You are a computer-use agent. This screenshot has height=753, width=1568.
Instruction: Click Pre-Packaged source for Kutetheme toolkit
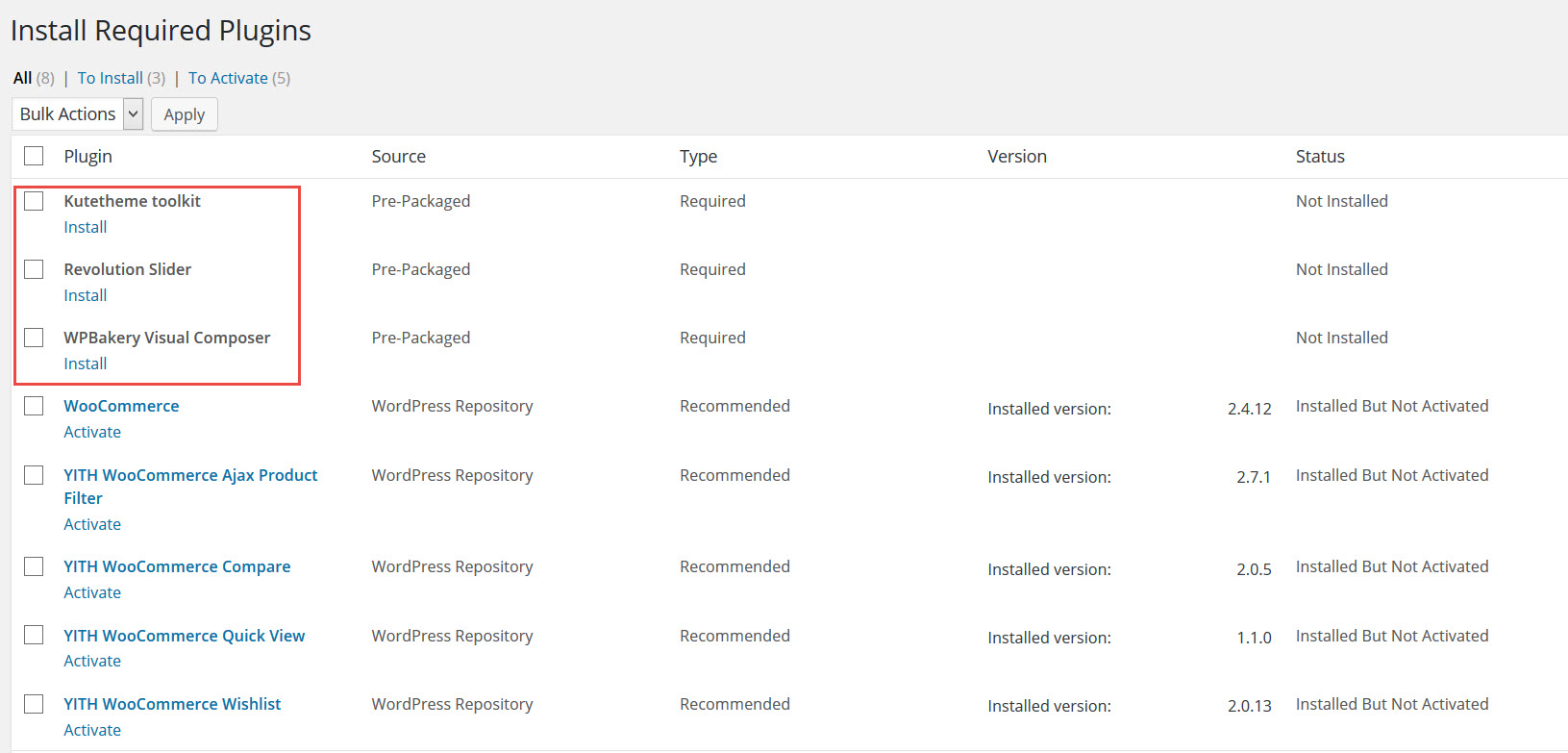point(421,201)
